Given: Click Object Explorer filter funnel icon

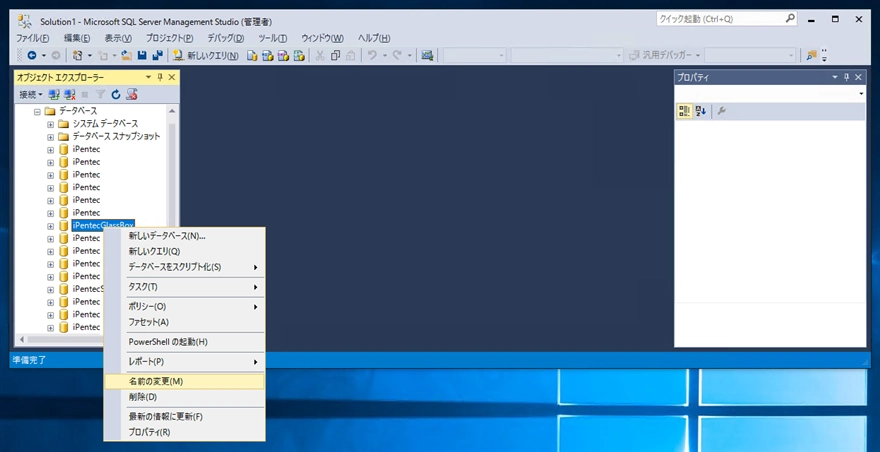Looking at the screenshot, I should (100, 94).
